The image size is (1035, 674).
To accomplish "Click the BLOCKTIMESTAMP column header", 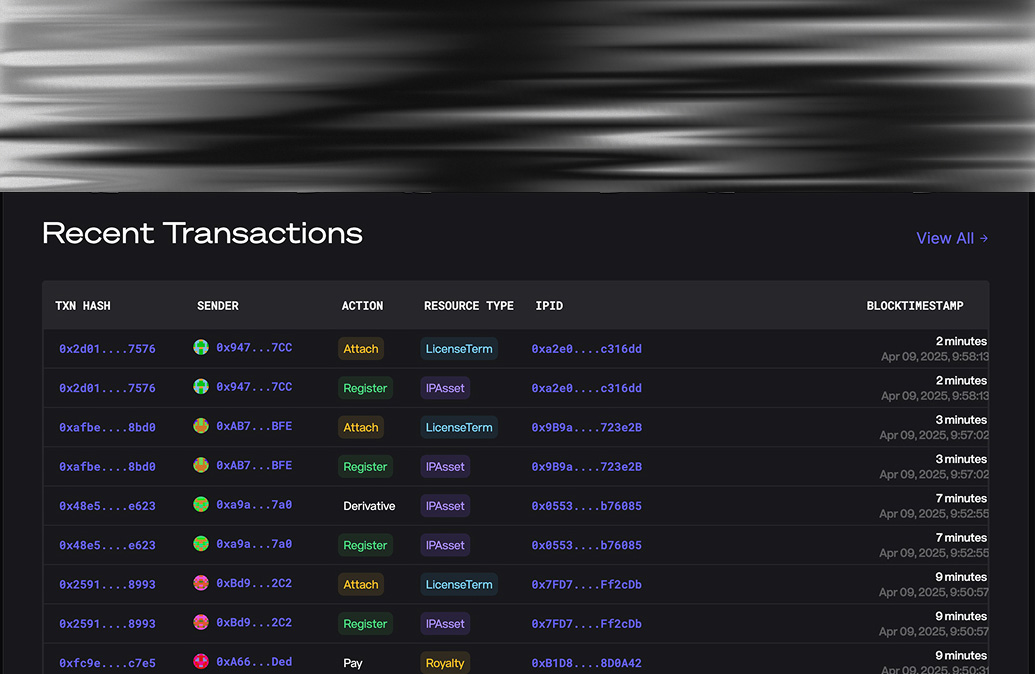I will tap(915, 306).
